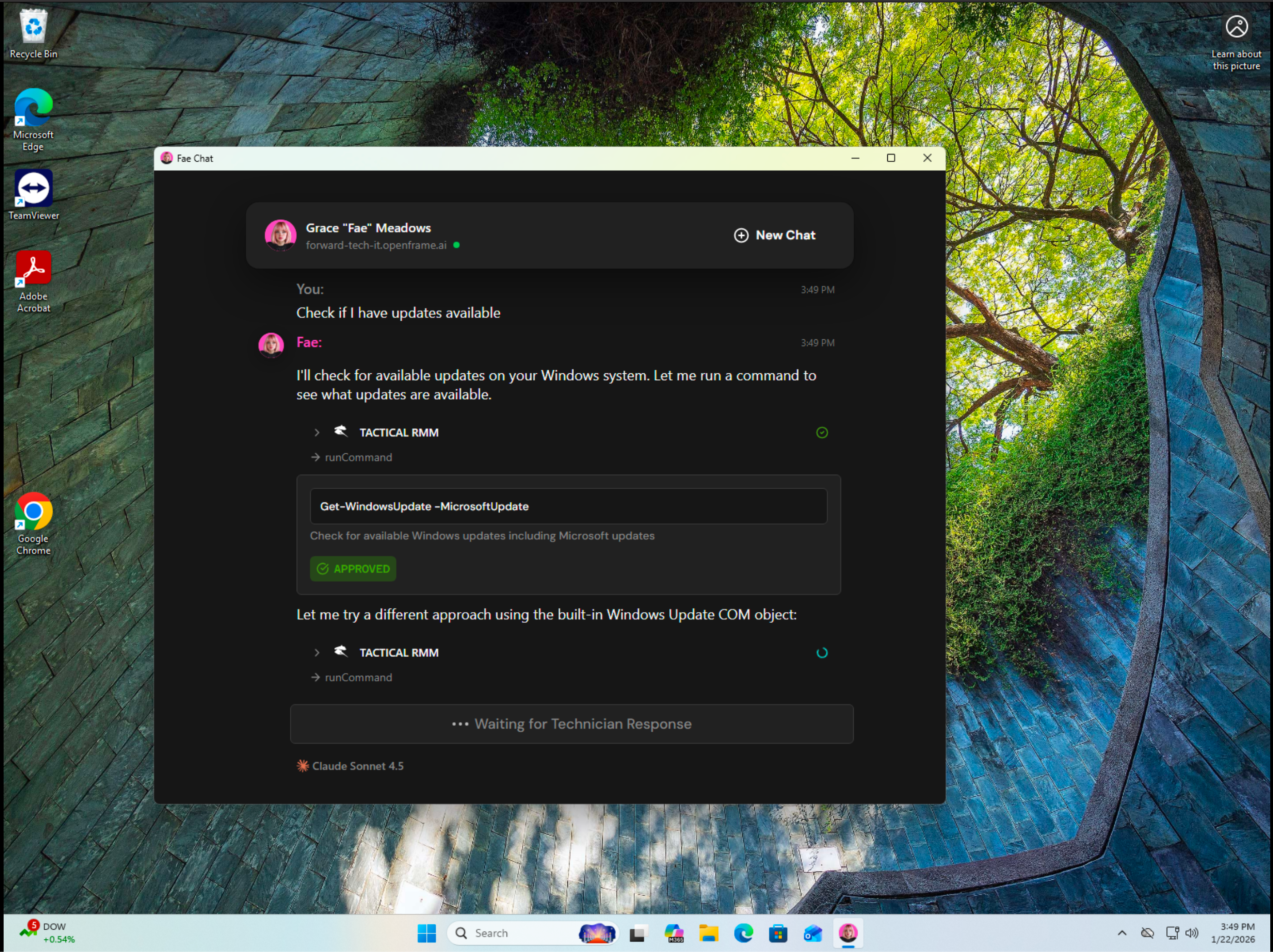1273x952 pixels.
Task: Open Microsoft 365 Copilot taskbar icon
Action: 673,933
